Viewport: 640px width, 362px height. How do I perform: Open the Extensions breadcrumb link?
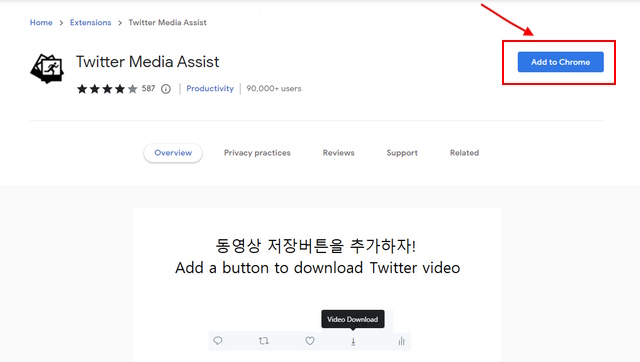[x=91, y=22]
